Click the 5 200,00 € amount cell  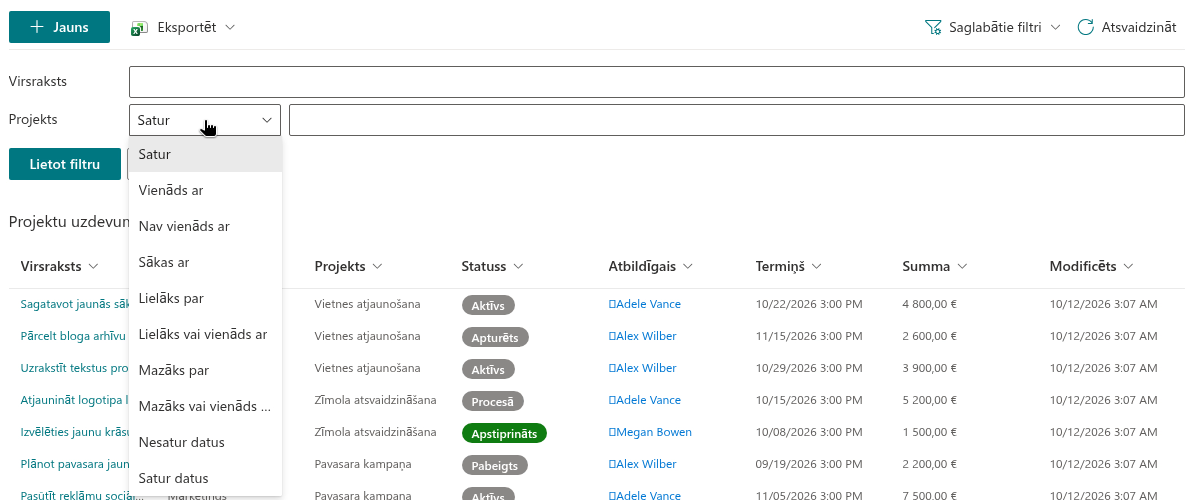930,400
